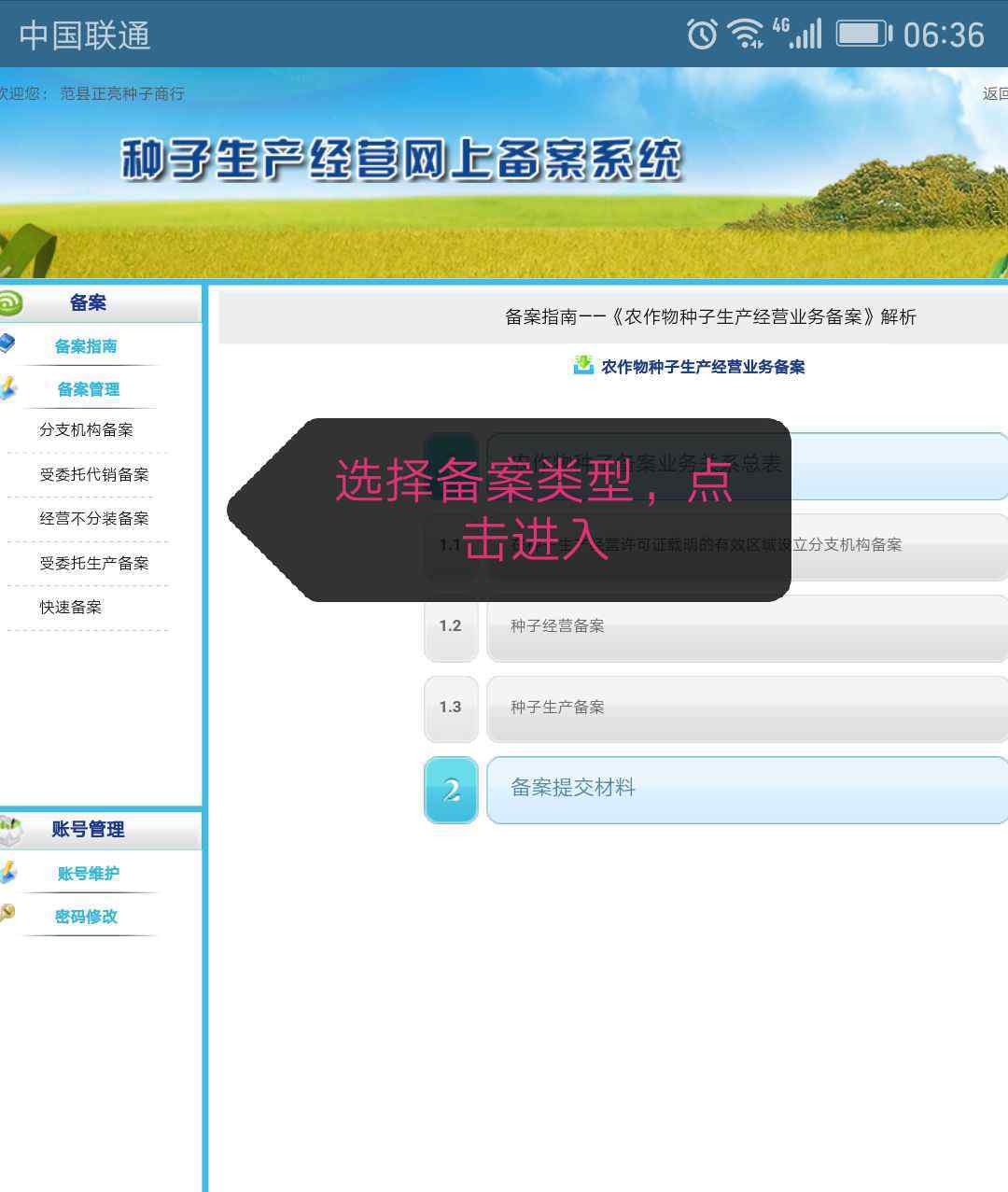Image resolution: width=1008 pixels, height=1192 pixels.
Task: Open 账号维护 account maintenance
Action: pos(89,874)
